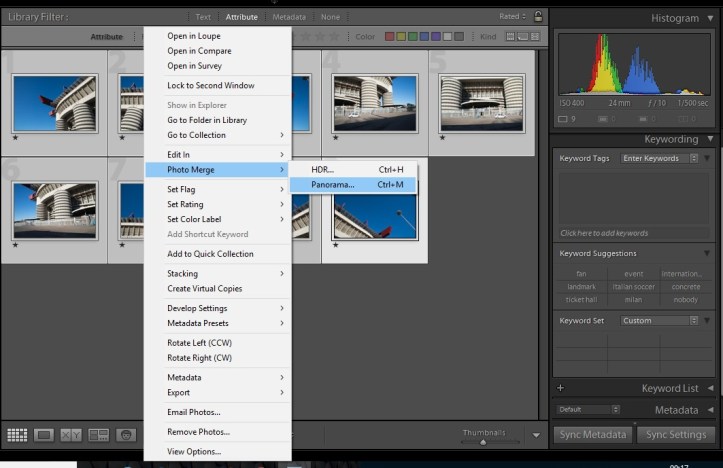The width and height of the screenshot is (723, 468).
Task: Click the filter lock padlock icon
Action: [539, 16]
